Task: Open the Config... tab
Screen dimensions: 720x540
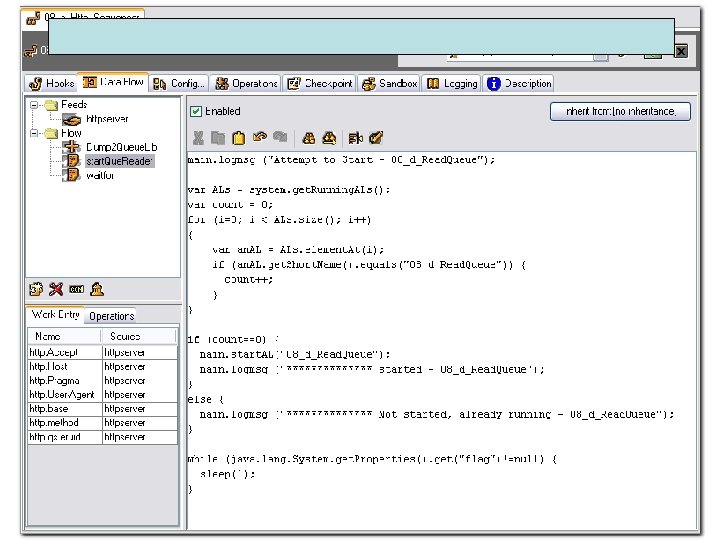Action: pyautogui.click(x=179, y=84)
